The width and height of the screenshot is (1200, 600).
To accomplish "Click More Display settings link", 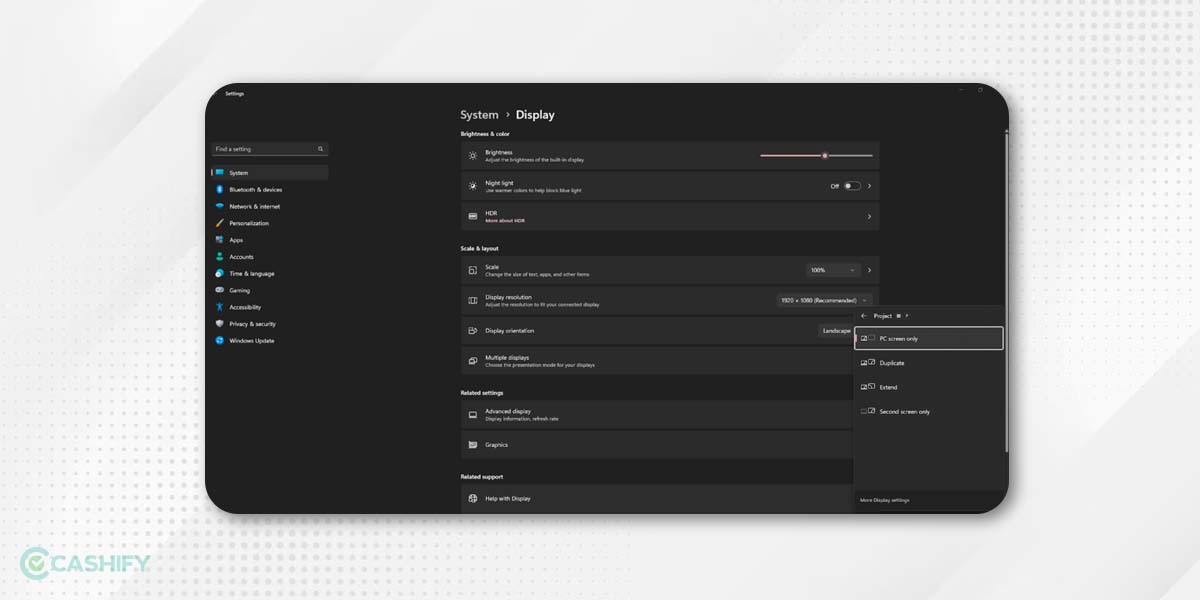I will click(885, 500).
